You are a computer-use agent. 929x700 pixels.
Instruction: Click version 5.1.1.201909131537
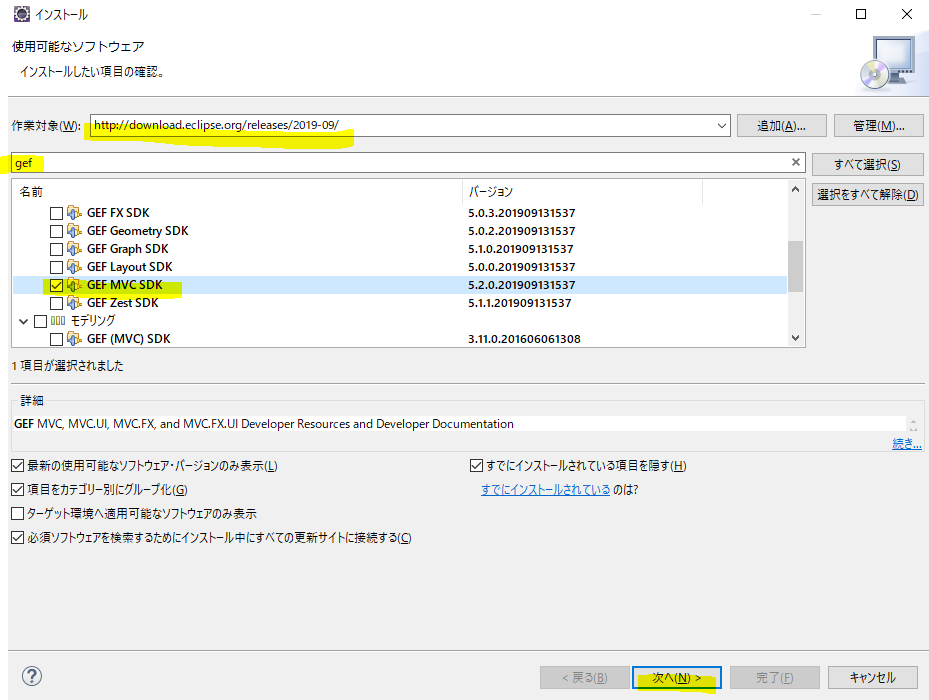pos(520,303)
